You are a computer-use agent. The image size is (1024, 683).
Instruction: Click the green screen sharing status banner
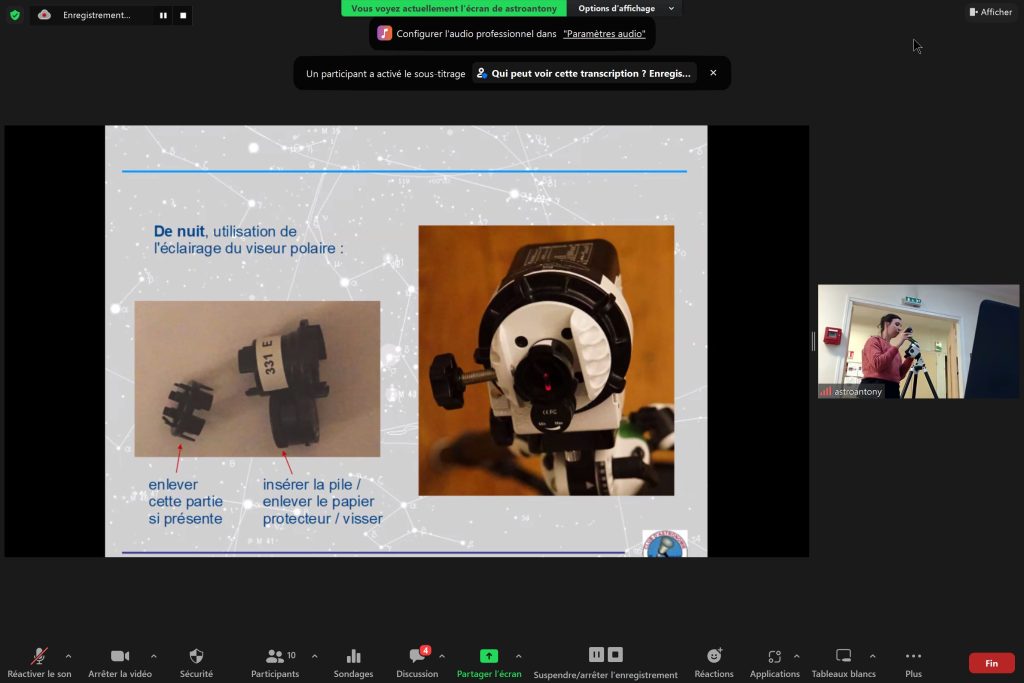(454, 8)
